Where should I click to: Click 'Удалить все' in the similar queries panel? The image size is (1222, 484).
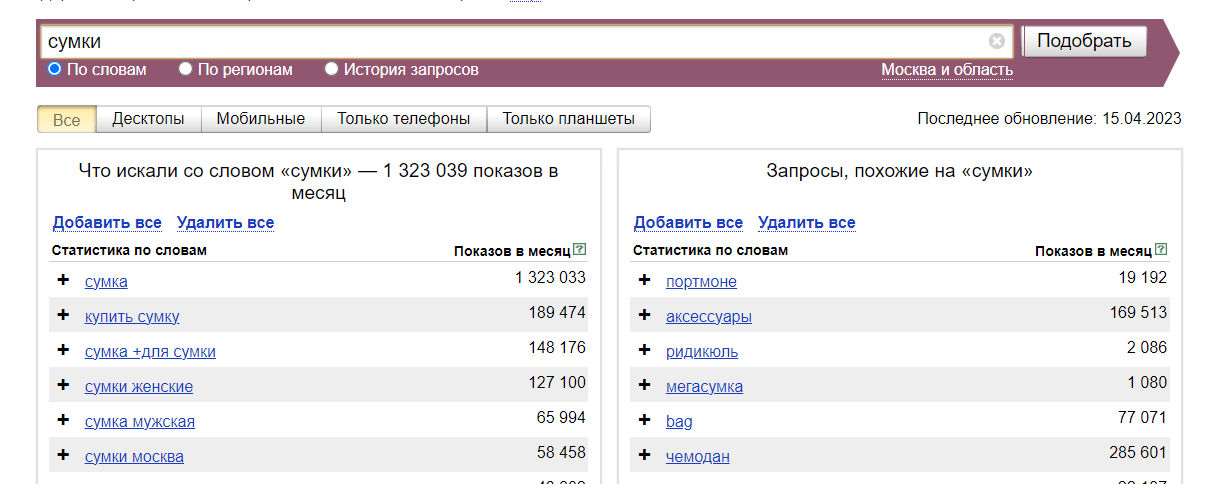pos(807,222)
